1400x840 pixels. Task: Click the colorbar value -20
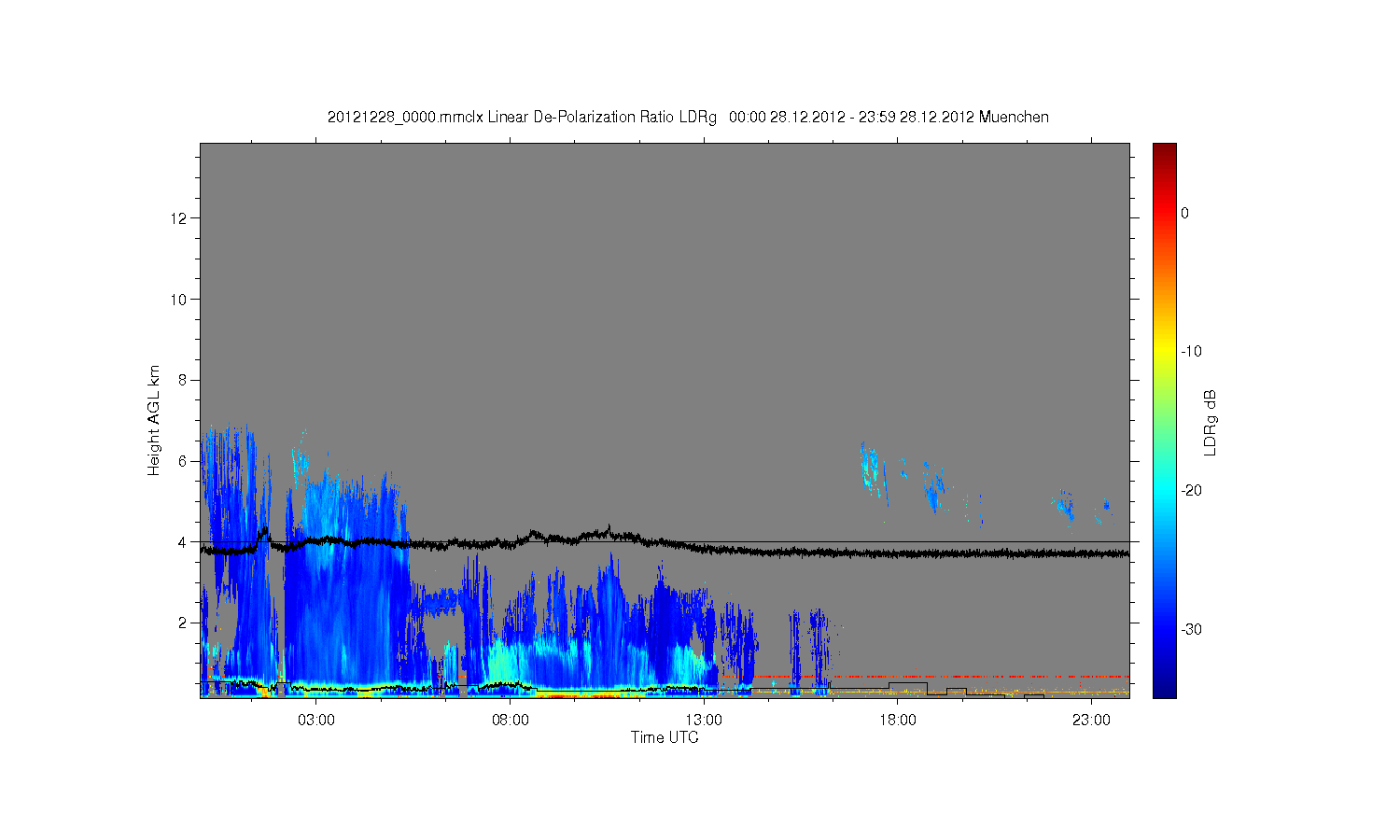[1191, 491]
